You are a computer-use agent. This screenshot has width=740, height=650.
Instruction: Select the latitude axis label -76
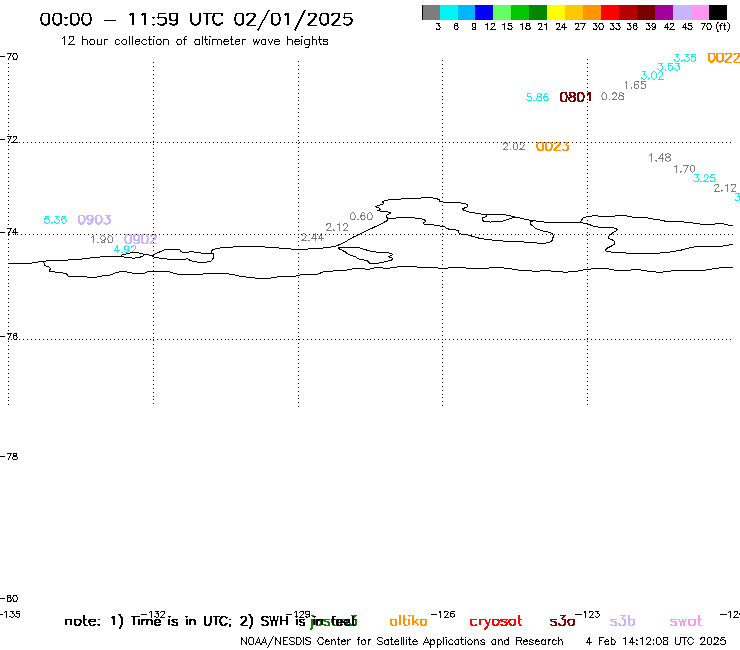[9, 337]
